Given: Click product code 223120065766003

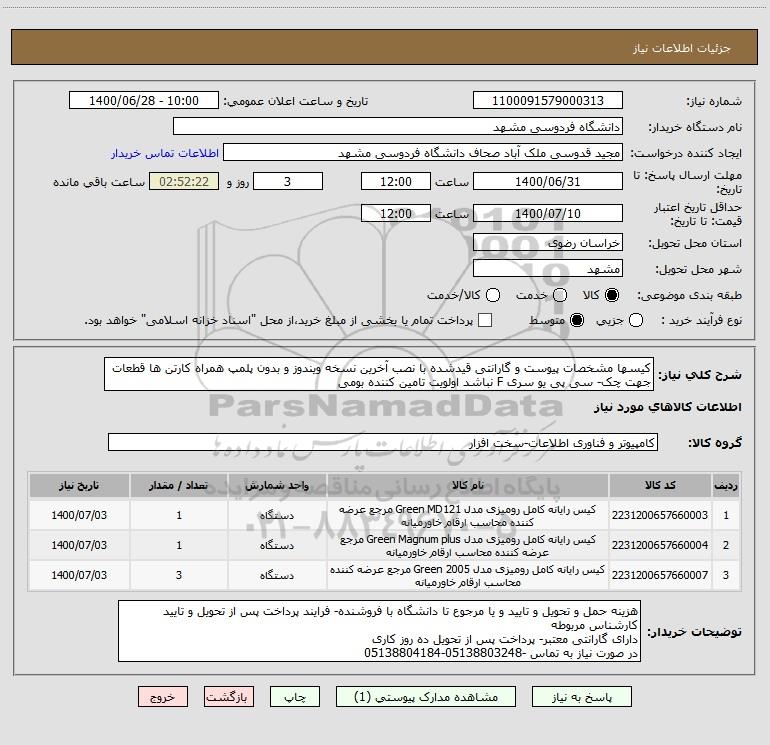Looking at the screenshot, I should coord(660,515).
